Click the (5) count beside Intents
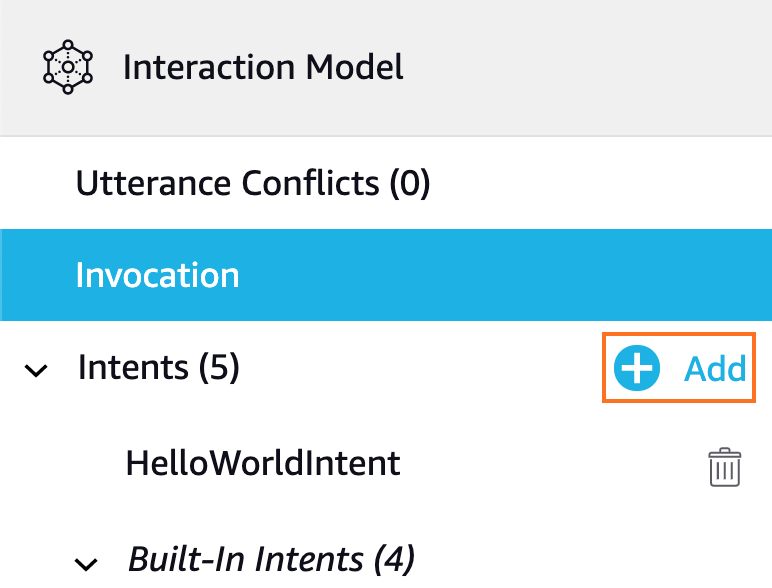 tap(219, 367)
